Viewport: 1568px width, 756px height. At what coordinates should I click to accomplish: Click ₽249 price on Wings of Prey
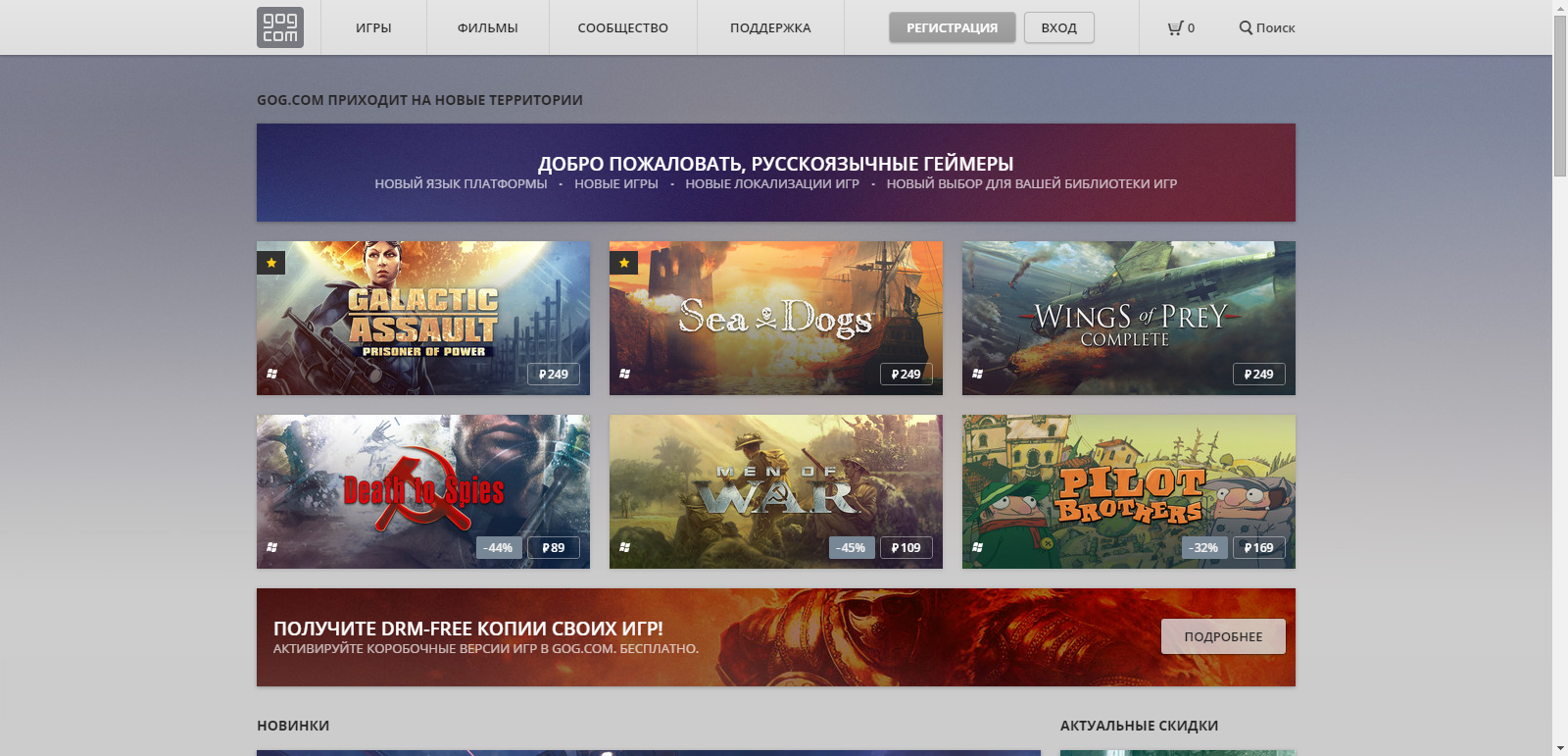pos(1259,374)
